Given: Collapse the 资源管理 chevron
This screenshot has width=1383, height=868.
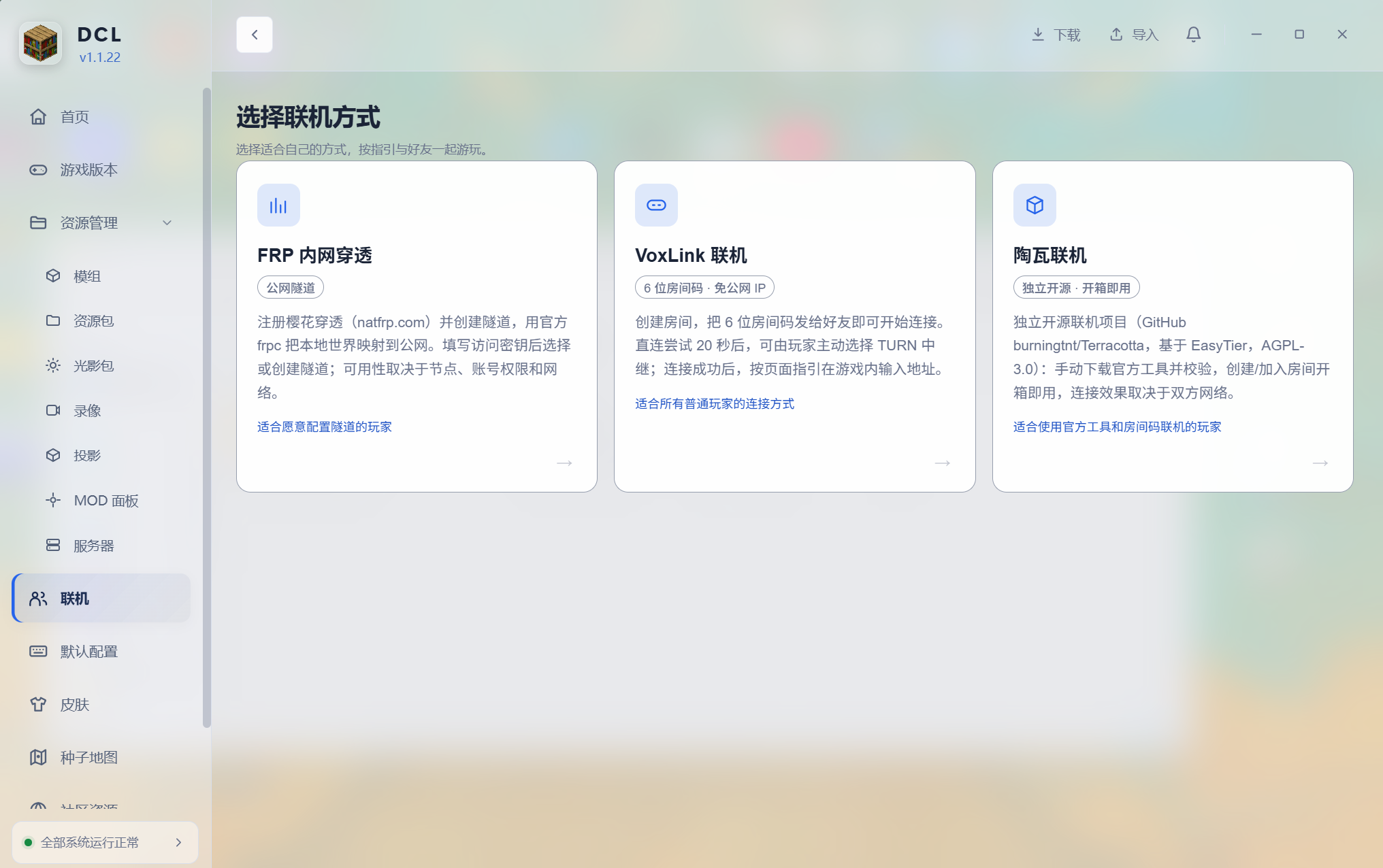Looking at the screenshot, I should (x=167, y=223).
